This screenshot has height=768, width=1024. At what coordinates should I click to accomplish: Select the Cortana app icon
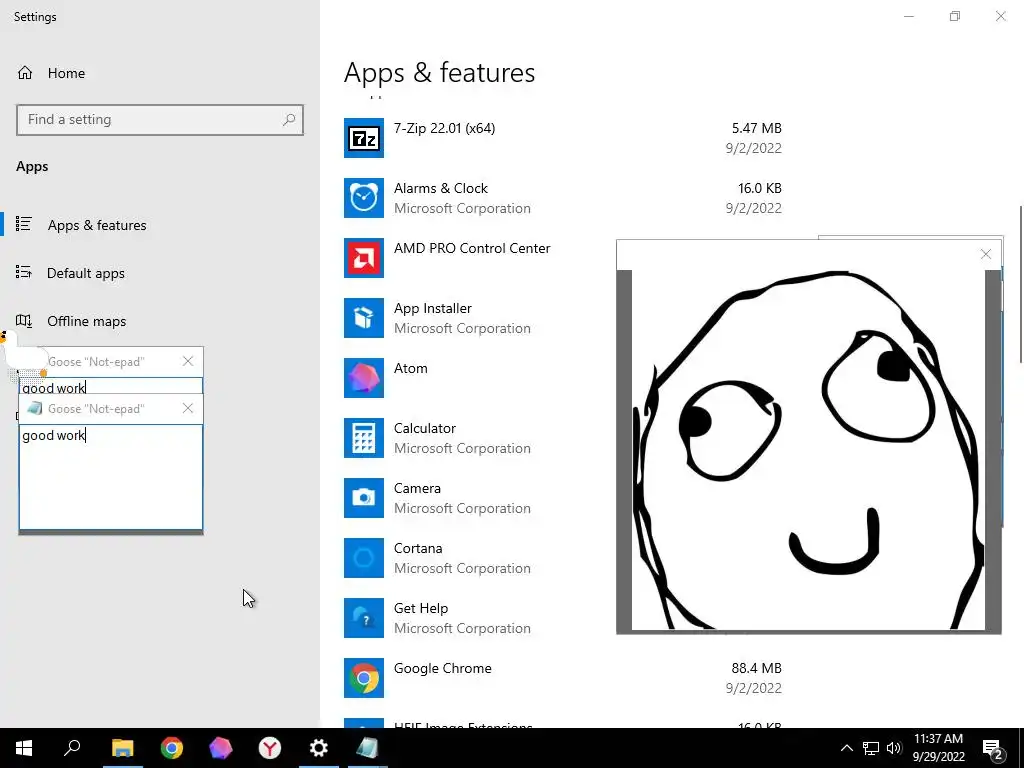click(364, 558)
